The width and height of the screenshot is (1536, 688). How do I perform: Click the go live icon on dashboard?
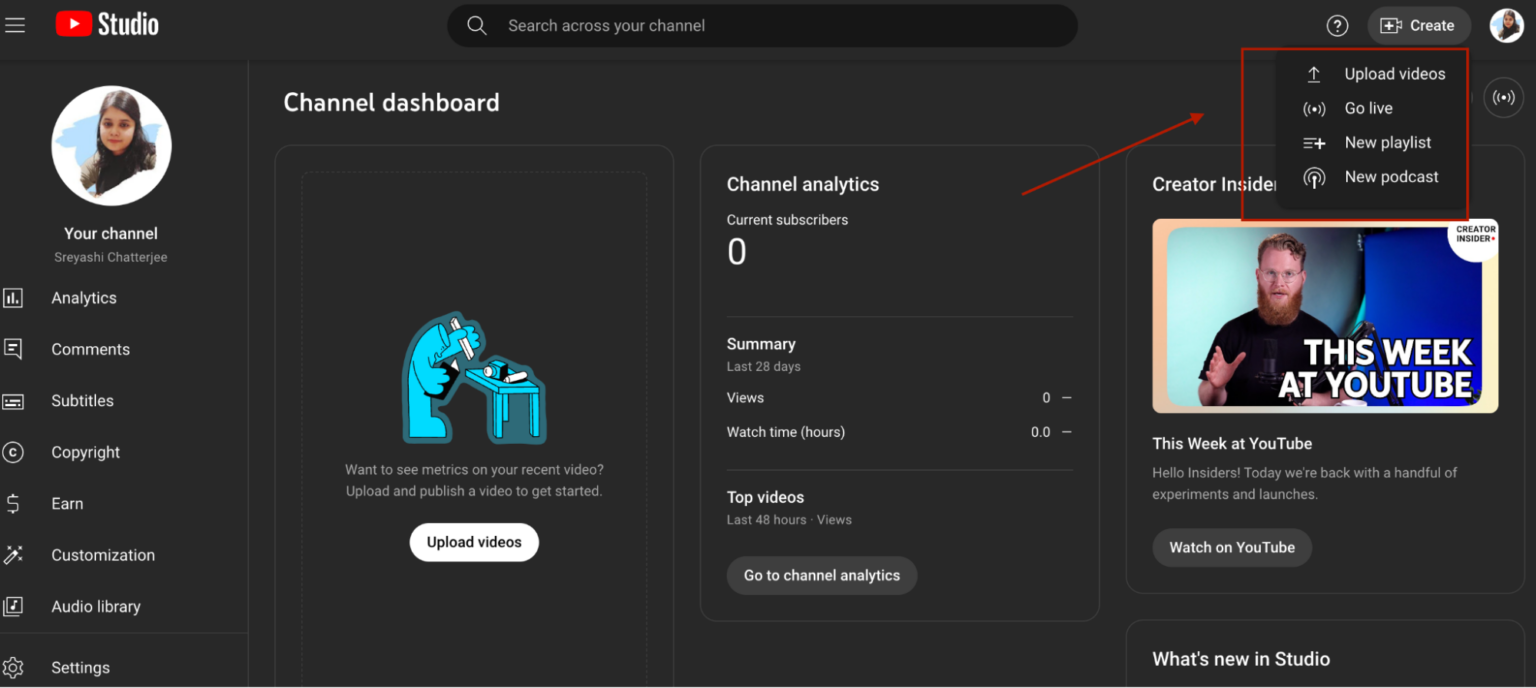click(1502, 98)
